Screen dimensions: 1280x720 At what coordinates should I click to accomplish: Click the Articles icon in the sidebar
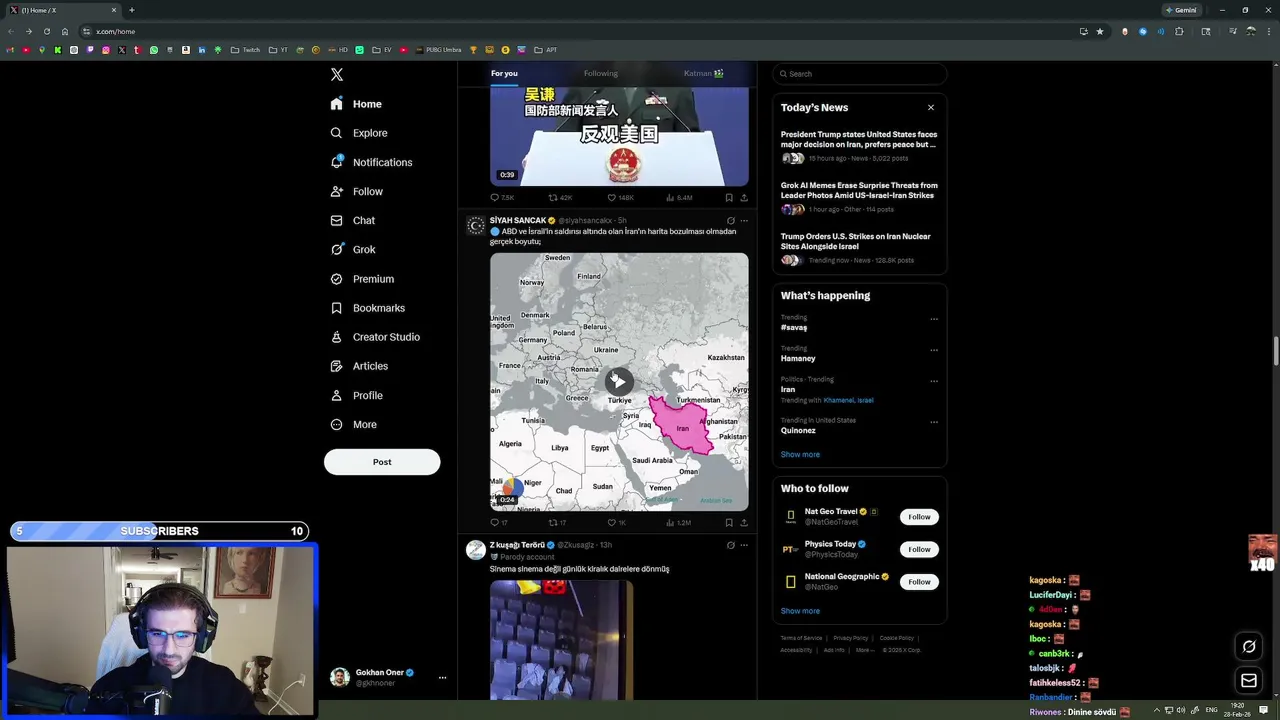pyautogui.click(x=336, y=366)
